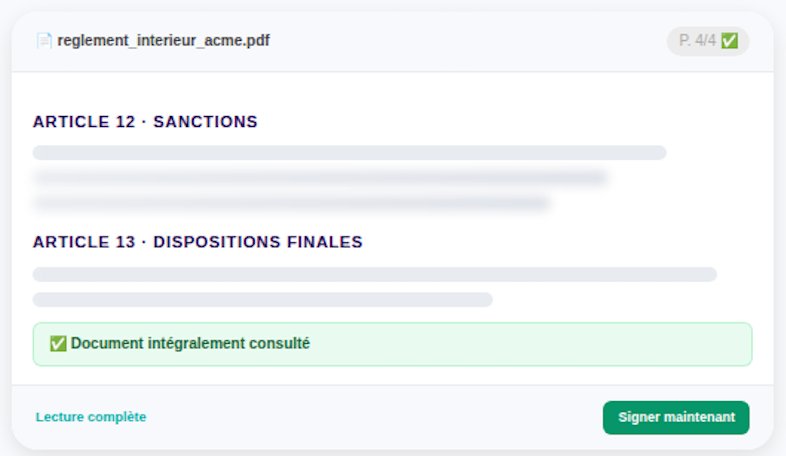
Task: Click the first text line under Article 13
Action: (x=374, y=274)
